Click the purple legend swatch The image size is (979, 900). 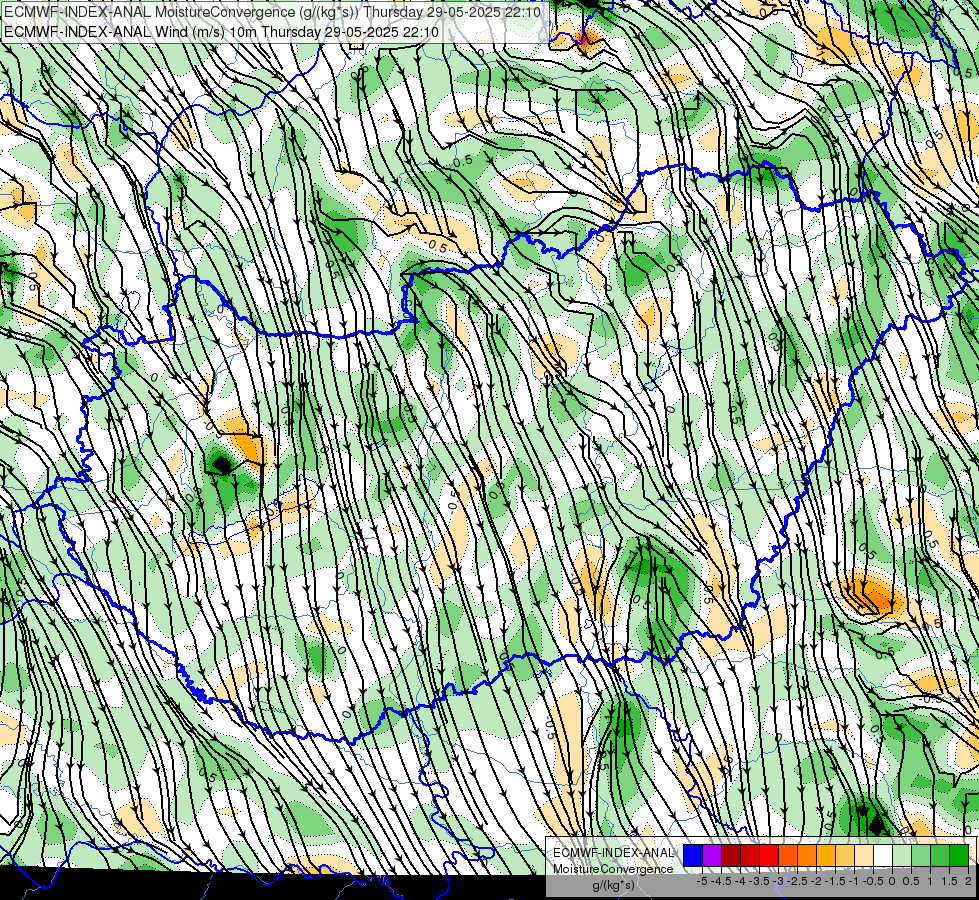pyautogui.click(x=712, y=855)
